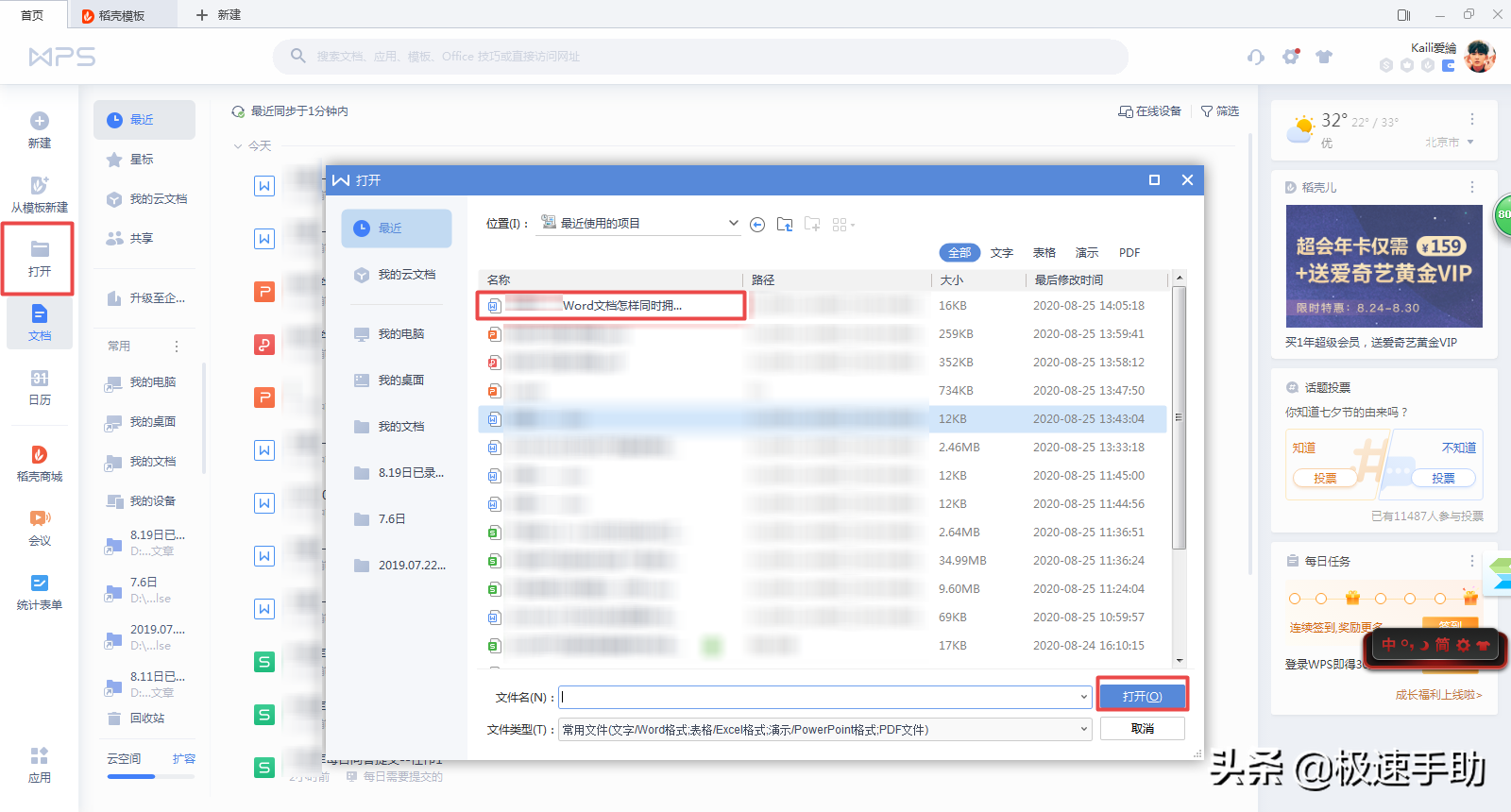The width and height of the screenshot is (1511, 812).
Task: Open the 日历 calendar icon
Action: coord(40,378)
